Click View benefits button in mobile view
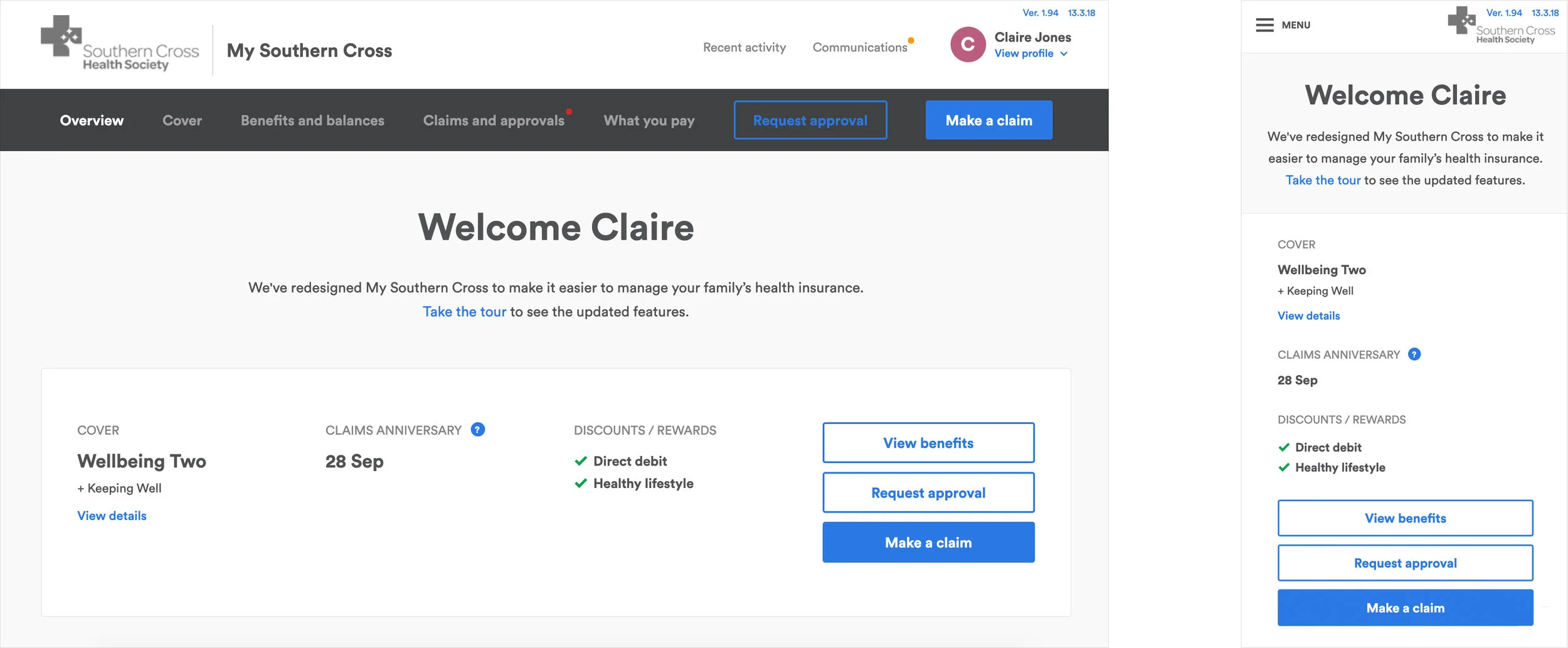The width and height of the screenshot is (1568, 648). click(x=1406, y=518)
